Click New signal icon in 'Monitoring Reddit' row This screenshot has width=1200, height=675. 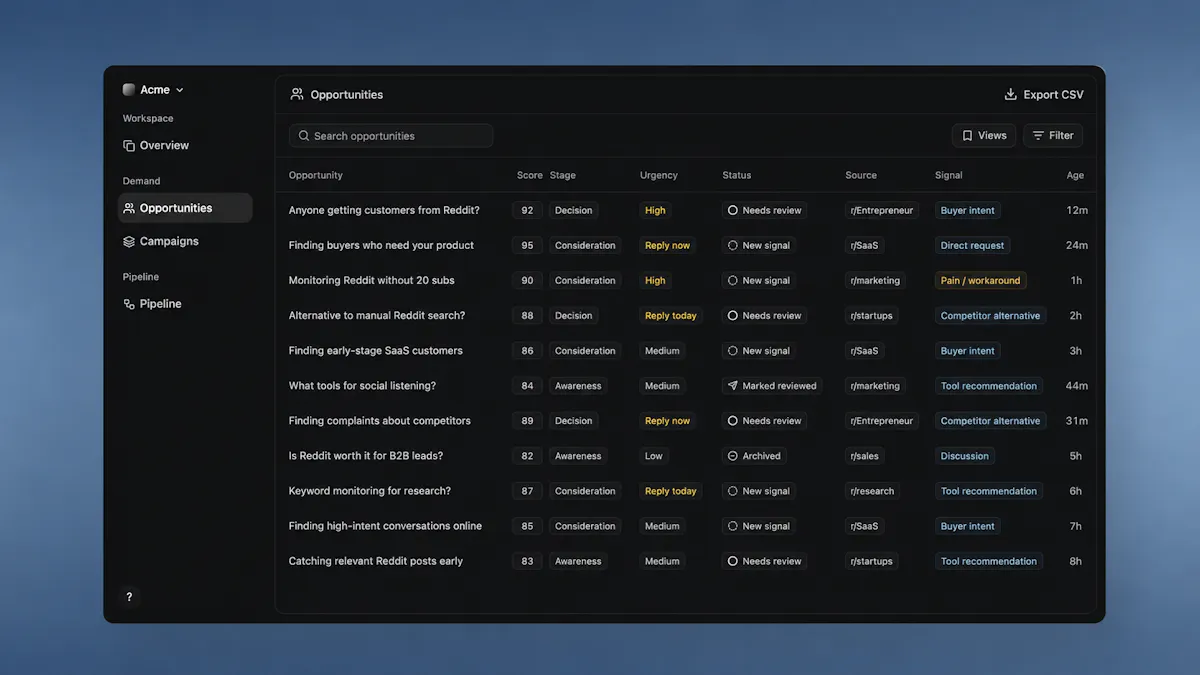coord(733,280)
